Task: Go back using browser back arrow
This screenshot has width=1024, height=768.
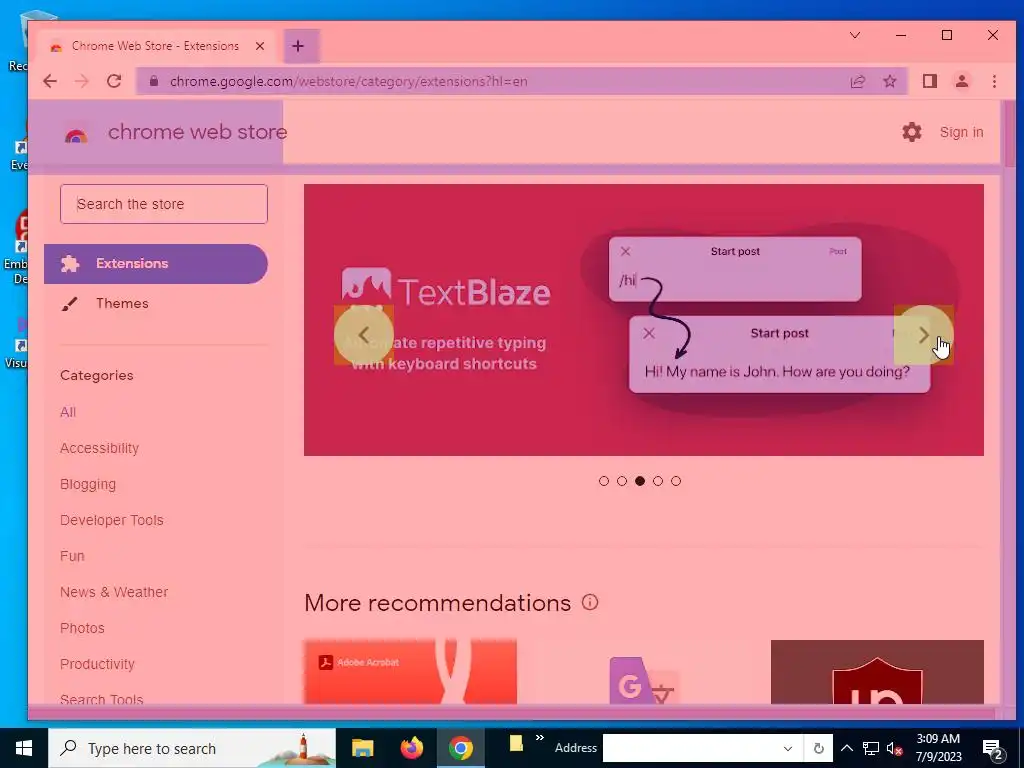Action: click(x=50, y=81)
